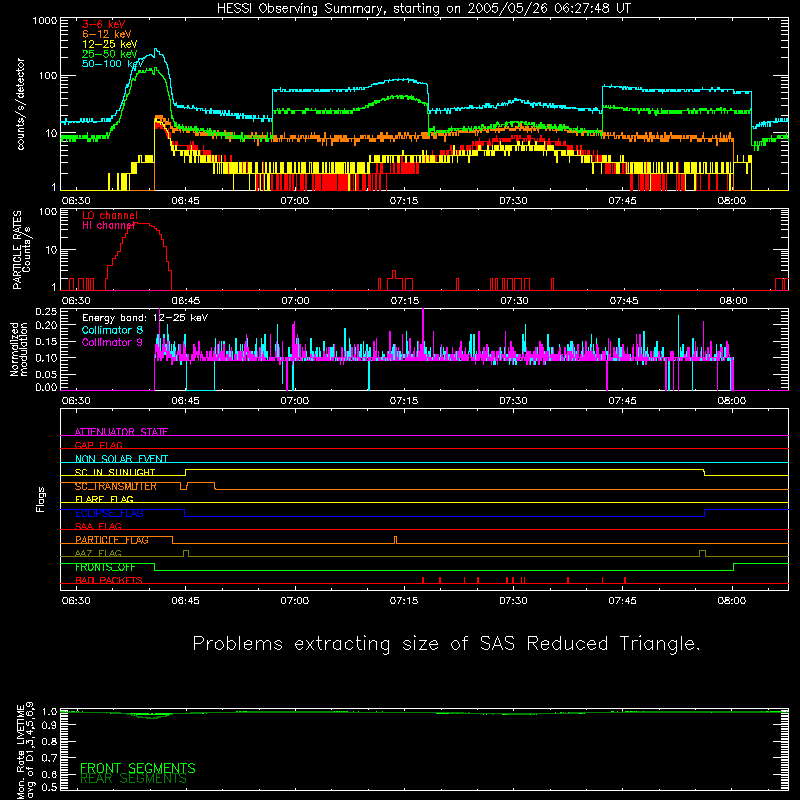Click the Energy band: 12-25 keV label
Image resolution: width=800 pixels, height=800 pixels.
145,318
